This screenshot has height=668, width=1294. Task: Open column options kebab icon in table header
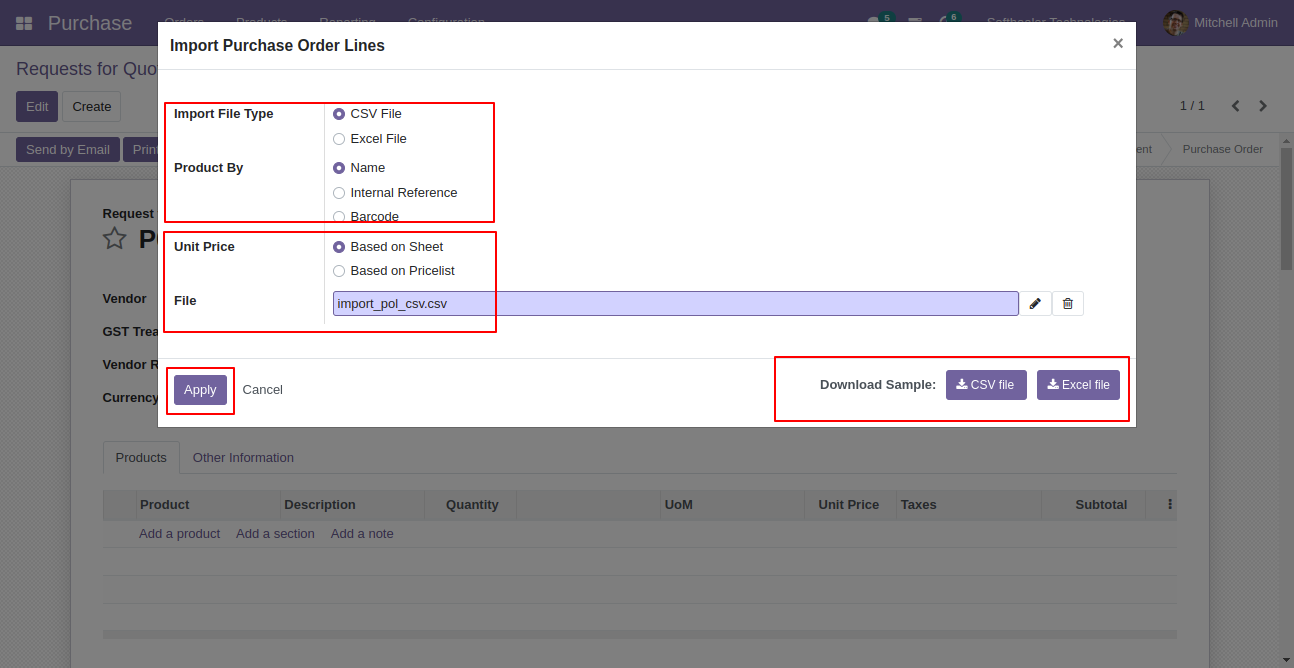[1169, 505]
